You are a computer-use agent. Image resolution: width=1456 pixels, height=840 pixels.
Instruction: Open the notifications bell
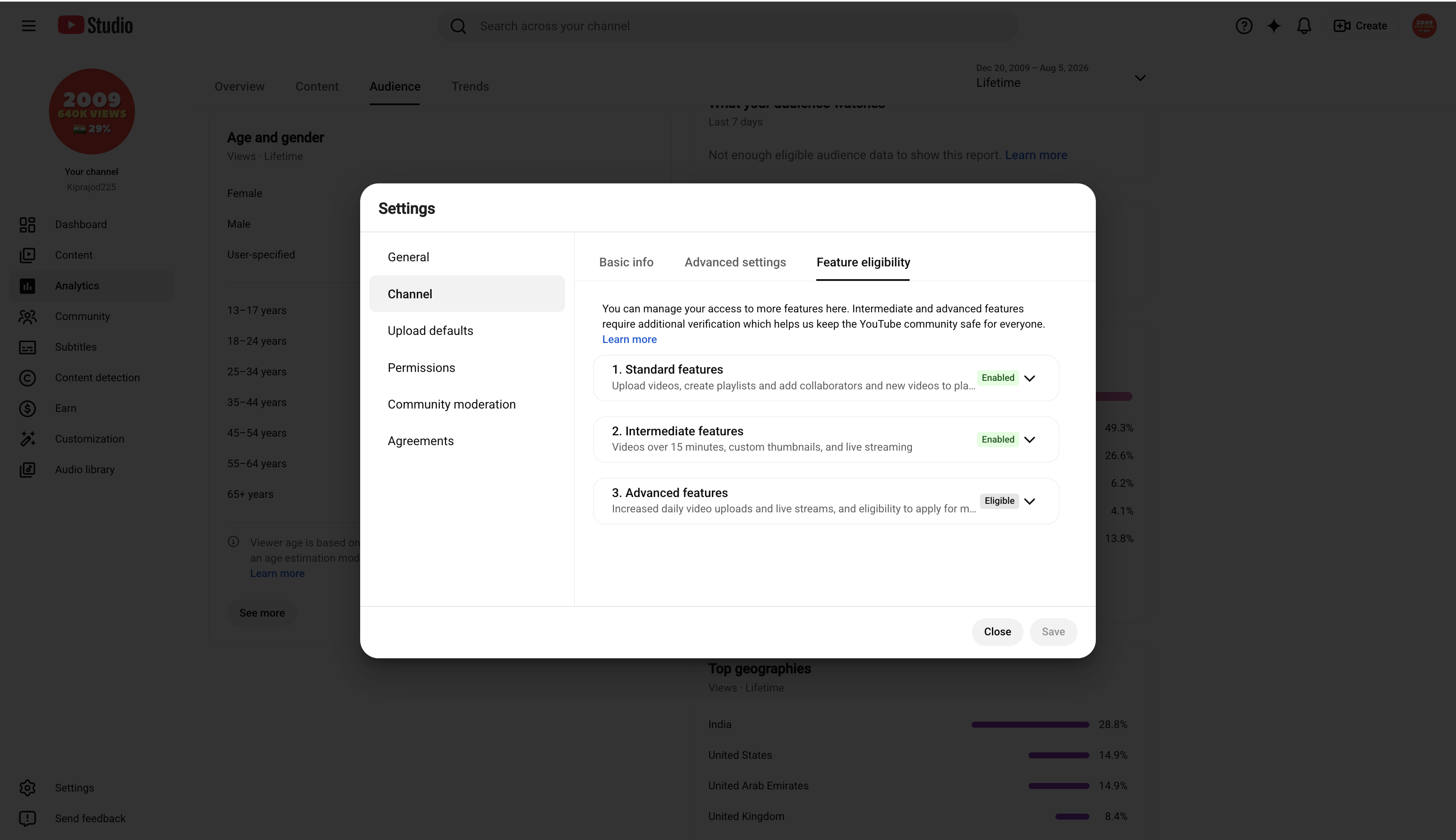click(x=1304, y=26)
